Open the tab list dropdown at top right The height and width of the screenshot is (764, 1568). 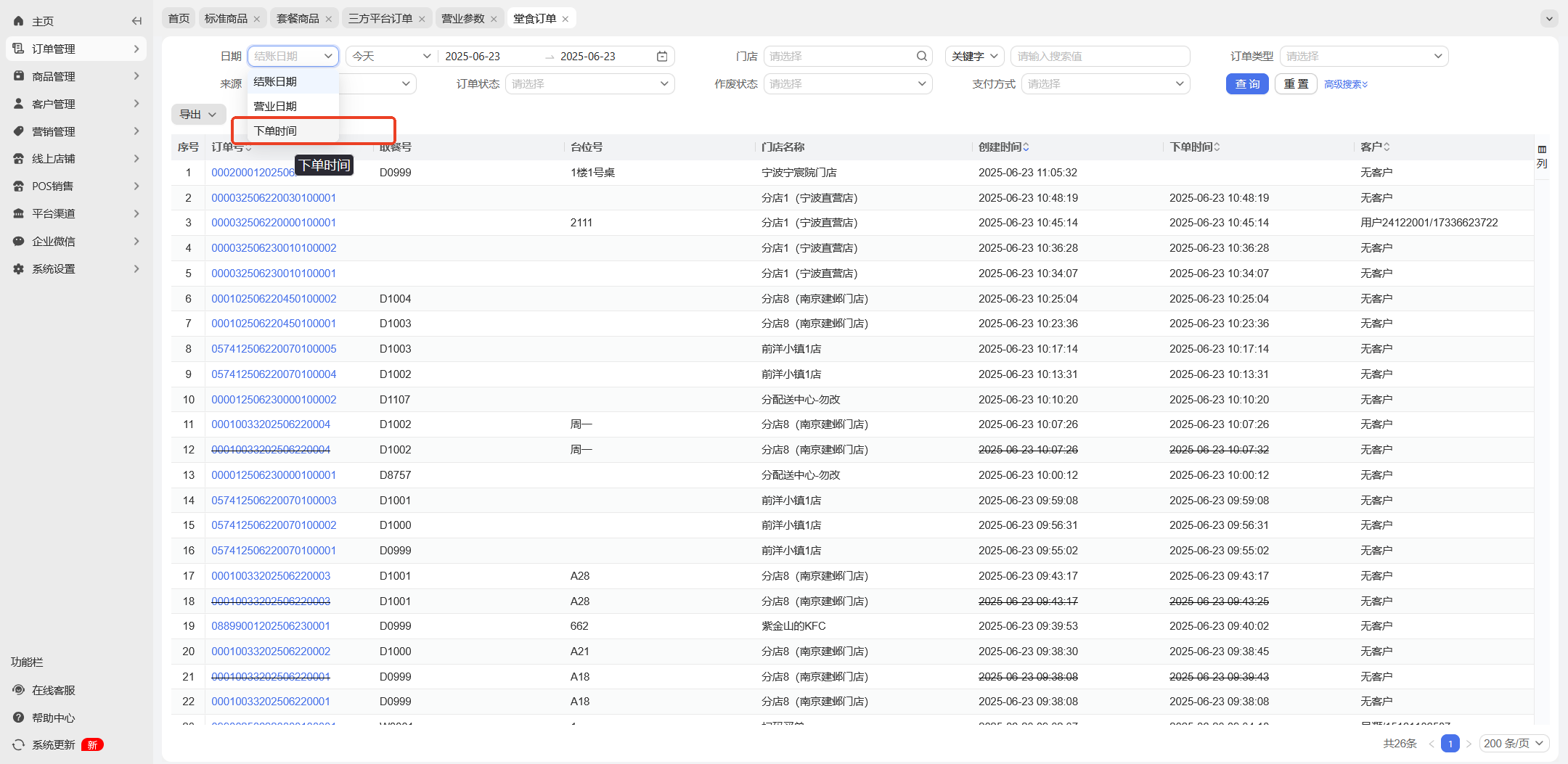pyautogui.click(x=1549, y=18)
